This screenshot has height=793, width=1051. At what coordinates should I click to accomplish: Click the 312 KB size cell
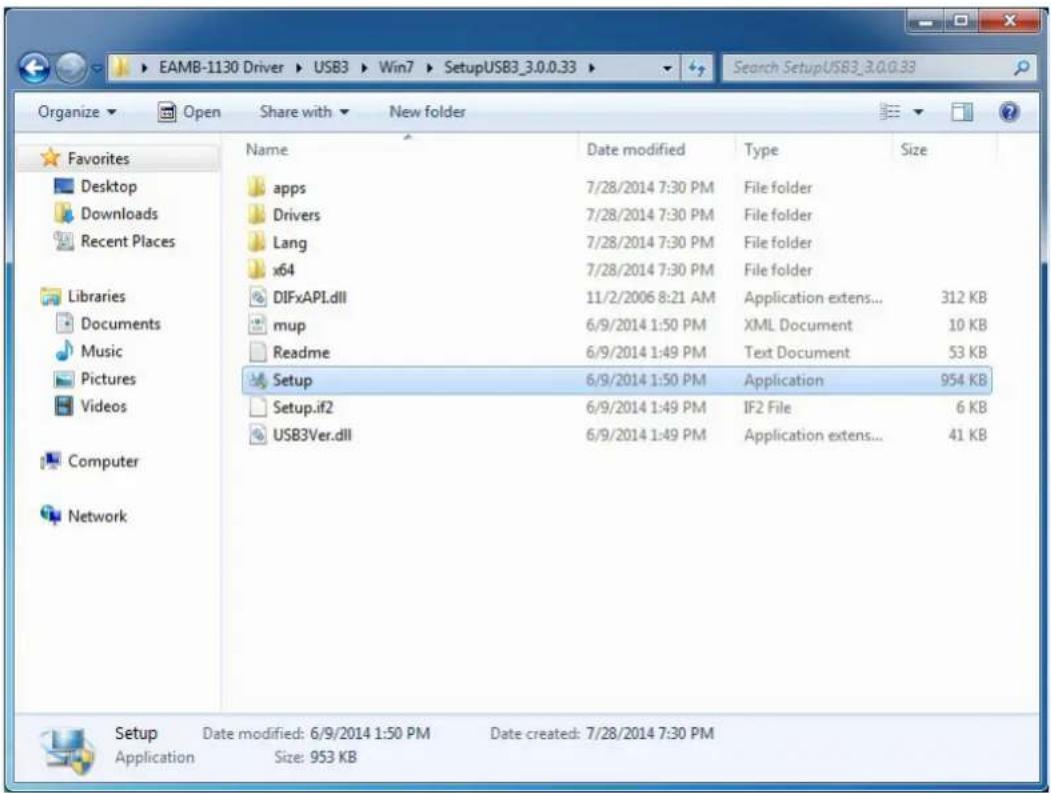coord(963,297)
